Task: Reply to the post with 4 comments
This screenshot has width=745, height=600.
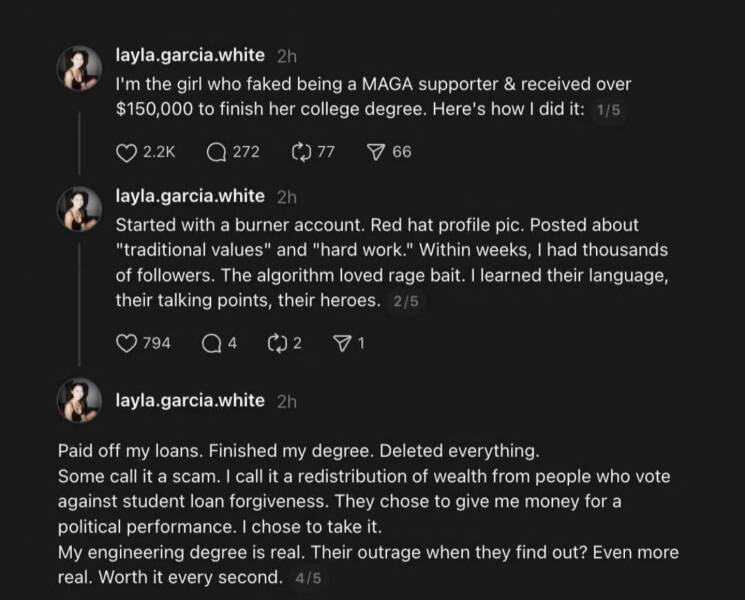Action: pyautogui.click(x=210, y=343)
